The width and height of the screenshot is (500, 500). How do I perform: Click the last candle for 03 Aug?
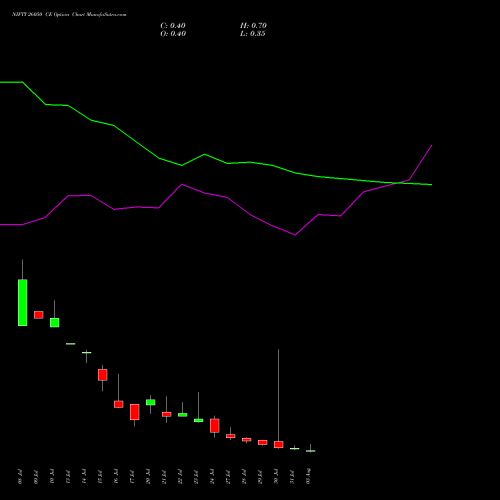point(311,451)
